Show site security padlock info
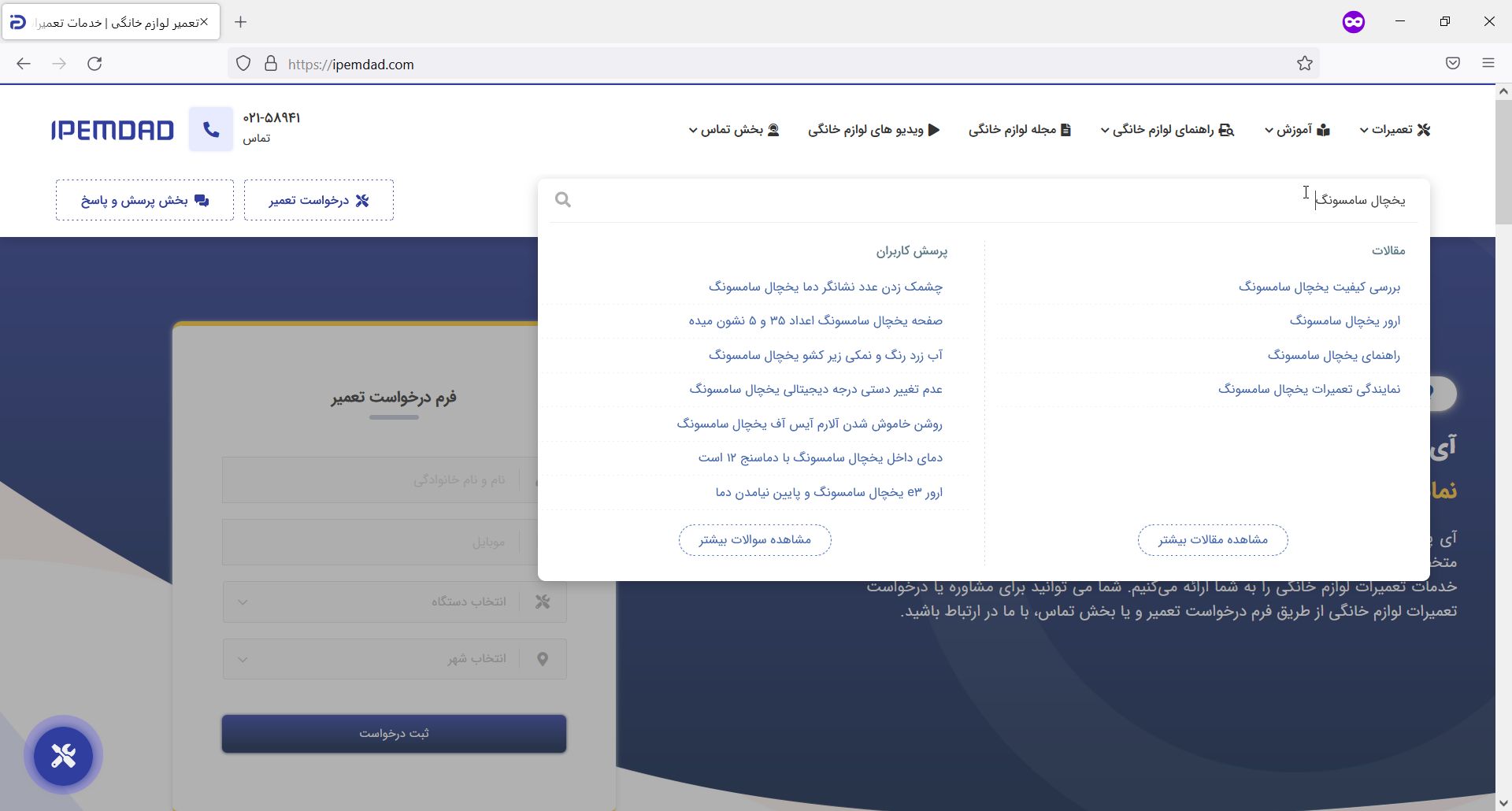 pyautogui.click(x=271, y=64)
